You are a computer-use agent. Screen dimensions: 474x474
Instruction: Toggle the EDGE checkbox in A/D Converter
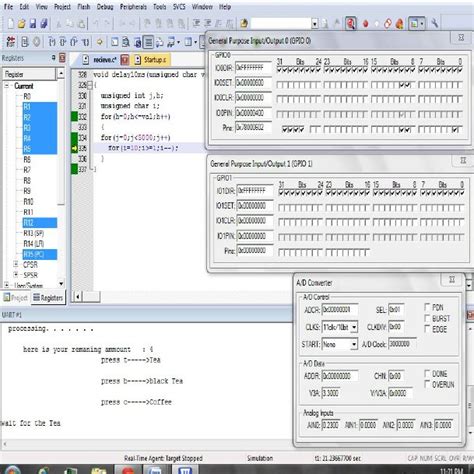click(427, 329)
